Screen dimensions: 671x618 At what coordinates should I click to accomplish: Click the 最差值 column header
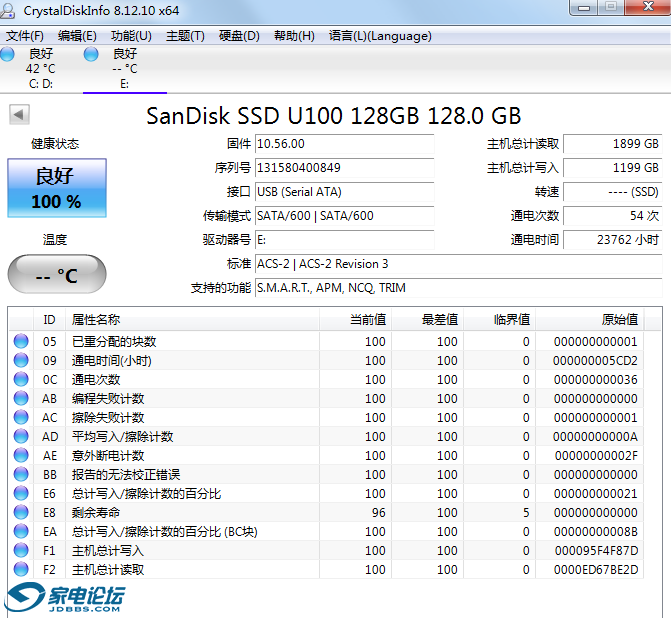click(427, 319)
